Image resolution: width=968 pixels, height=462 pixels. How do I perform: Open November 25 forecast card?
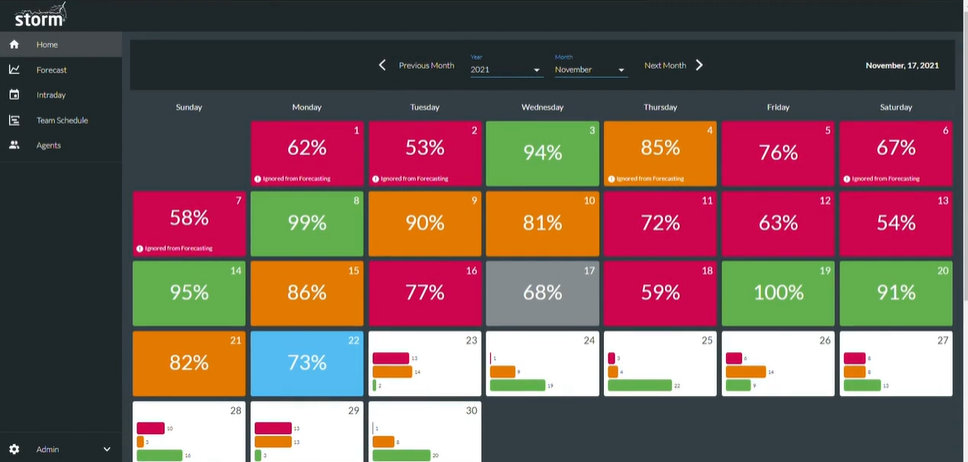[660, 363]
